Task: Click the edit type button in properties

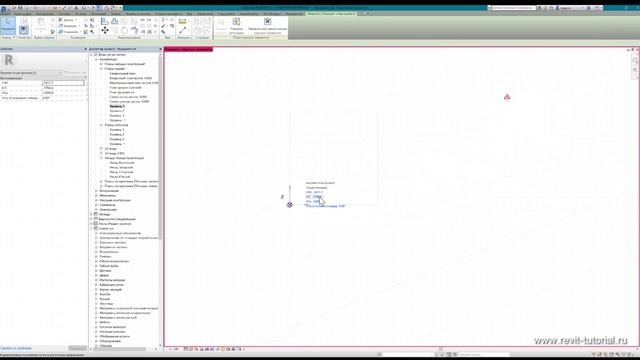Action: 76,73
